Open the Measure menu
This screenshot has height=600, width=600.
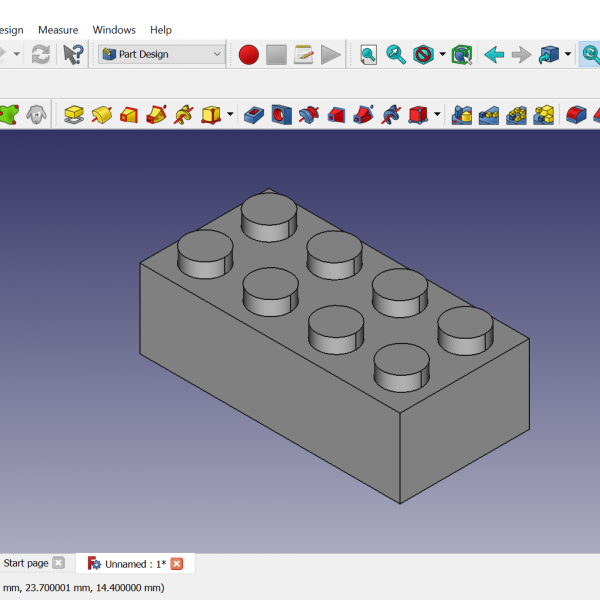click(58, 30)
